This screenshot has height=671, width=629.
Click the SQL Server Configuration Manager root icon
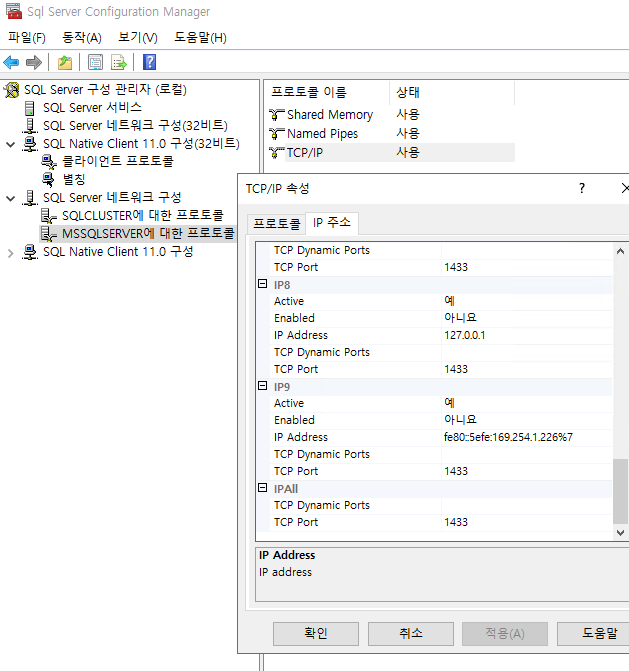(x=12, y=90)
